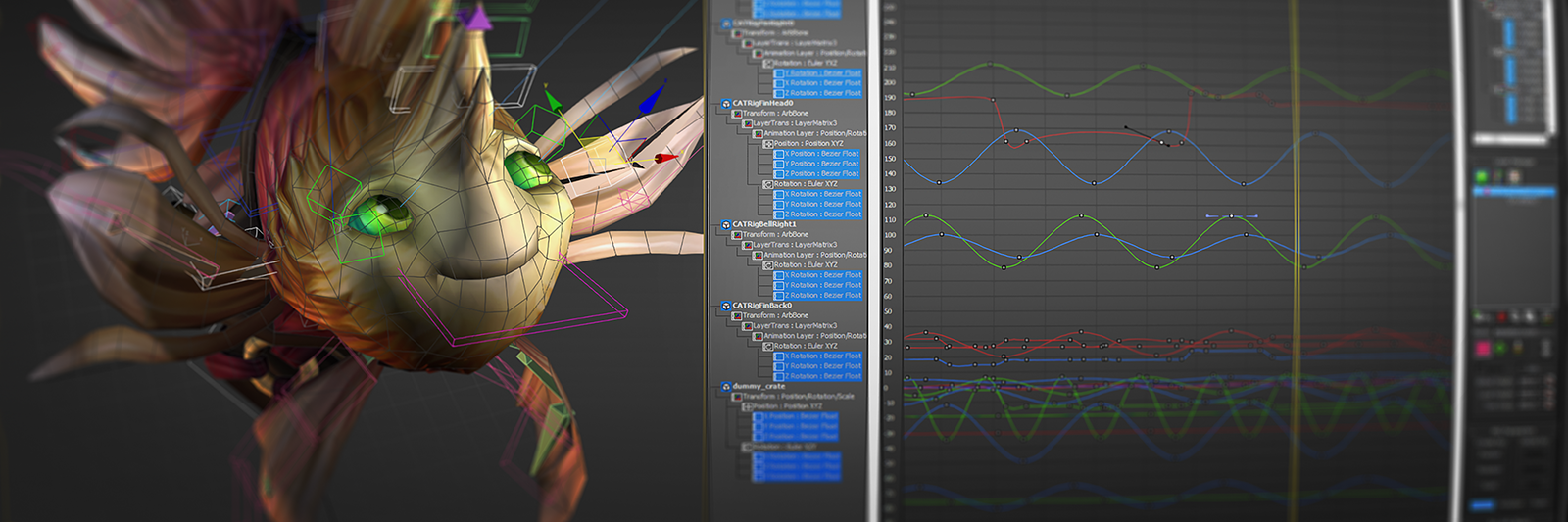Viewport: 1568px width, 522px height.
Task: Select Z Rotation : Bezier Float under CATRigBellRight1
Action: click(818, 296)
